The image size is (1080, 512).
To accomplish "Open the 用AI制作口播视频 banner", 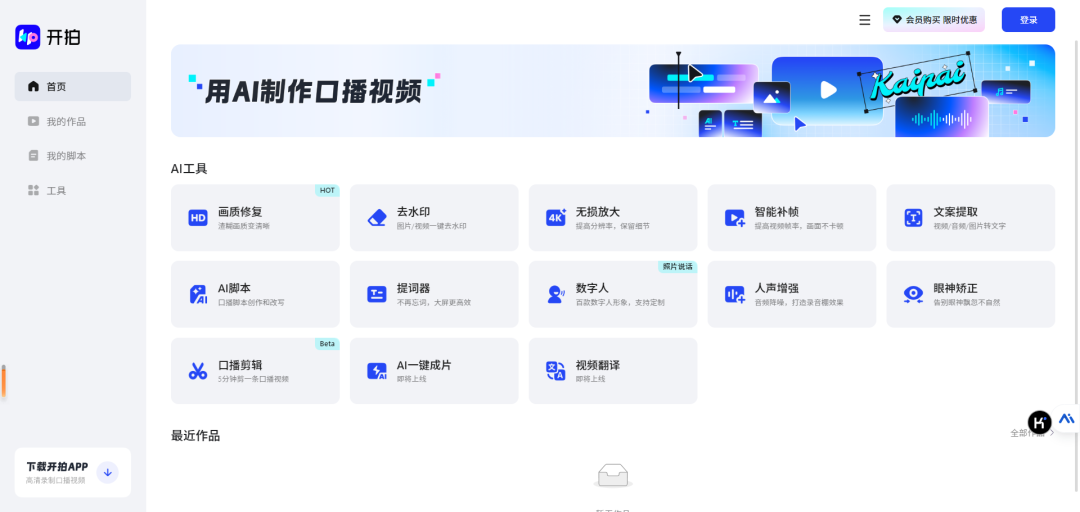I will pyautogui.click(x=613, y=91).
